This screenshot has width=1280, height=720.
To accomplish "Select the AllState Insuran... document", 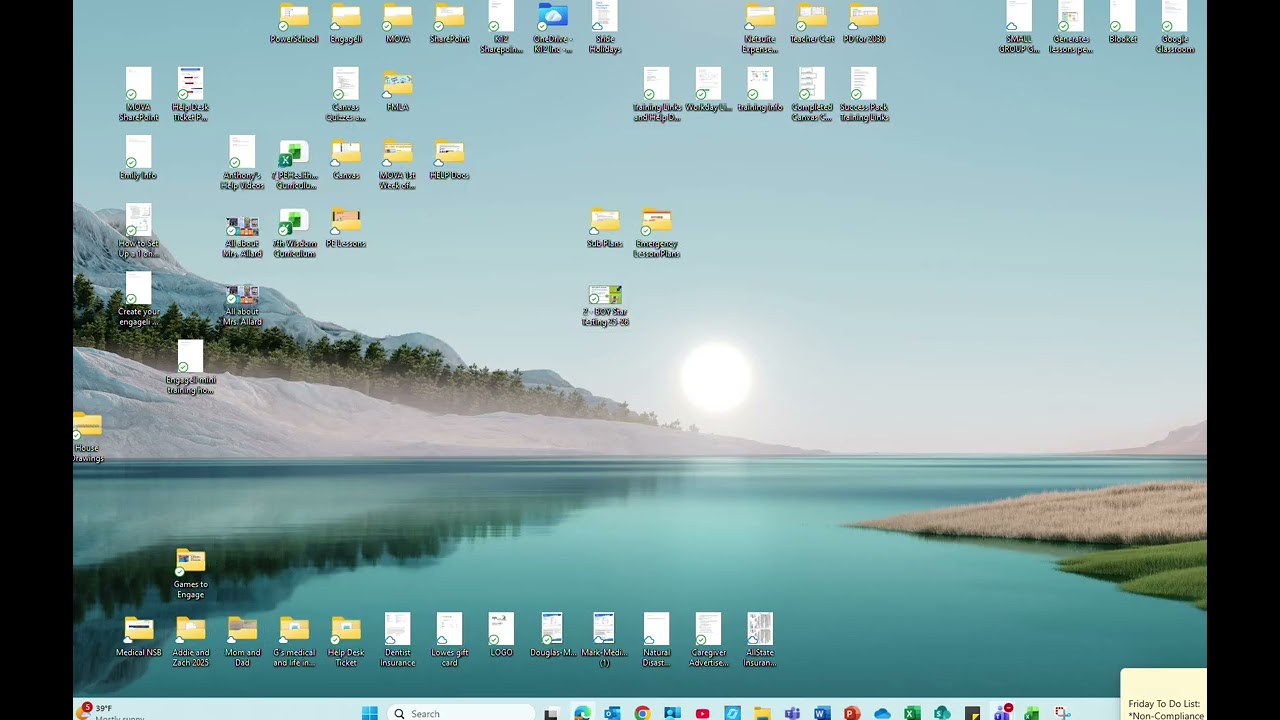I will (x=760, y=639).
